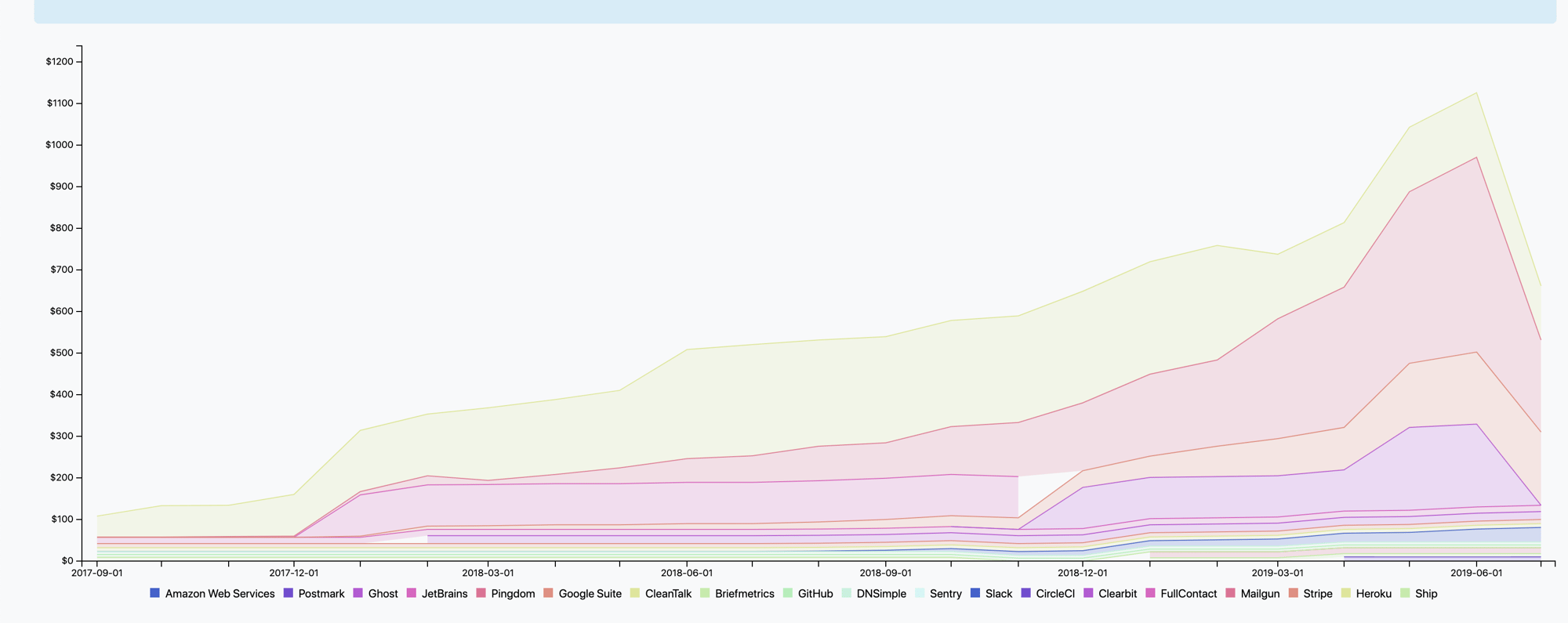Select the Stripe legend label
Viewport: 1568px width, 623px height.
point(1317,594)
